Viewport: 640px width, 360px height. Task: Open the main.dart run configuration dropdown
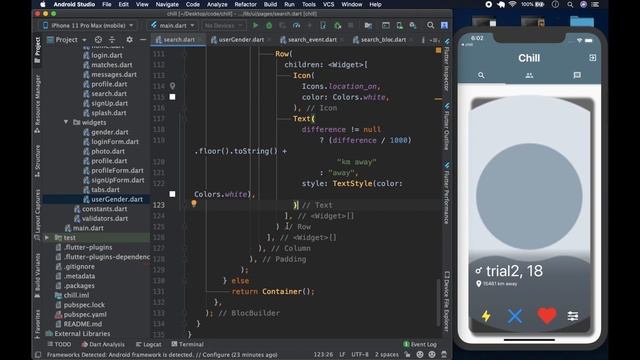(x=173, y=25)
